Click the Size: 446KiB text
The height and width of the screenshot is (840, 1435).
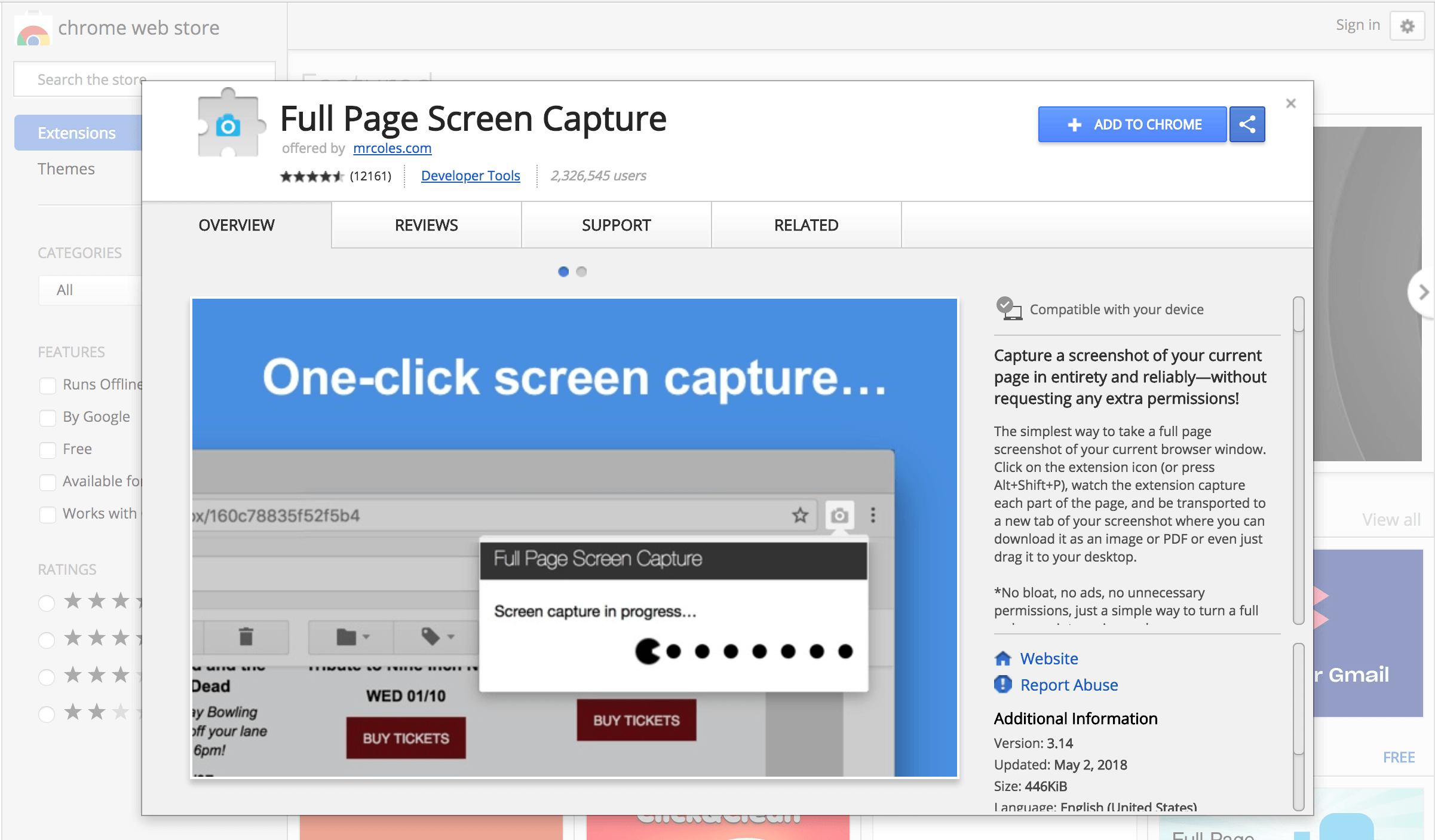(x=1031, y=786)
